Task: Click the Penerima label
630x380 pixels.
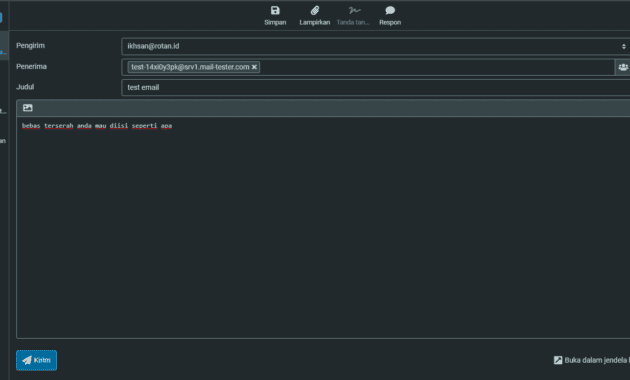Action: point(31,66)
